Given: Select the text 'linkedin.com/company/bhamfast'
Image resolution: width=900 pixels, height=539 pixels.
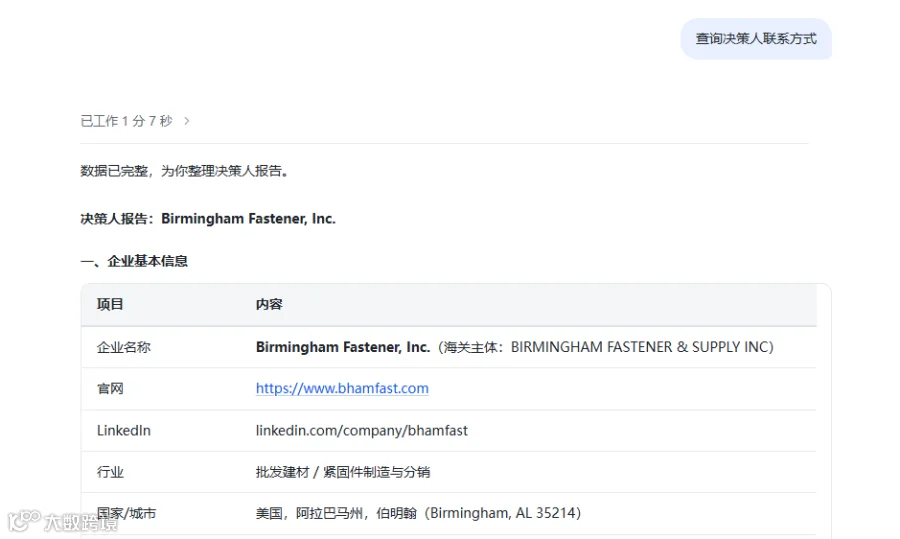Looking at the screenshot, I should [x=362, y=431].
